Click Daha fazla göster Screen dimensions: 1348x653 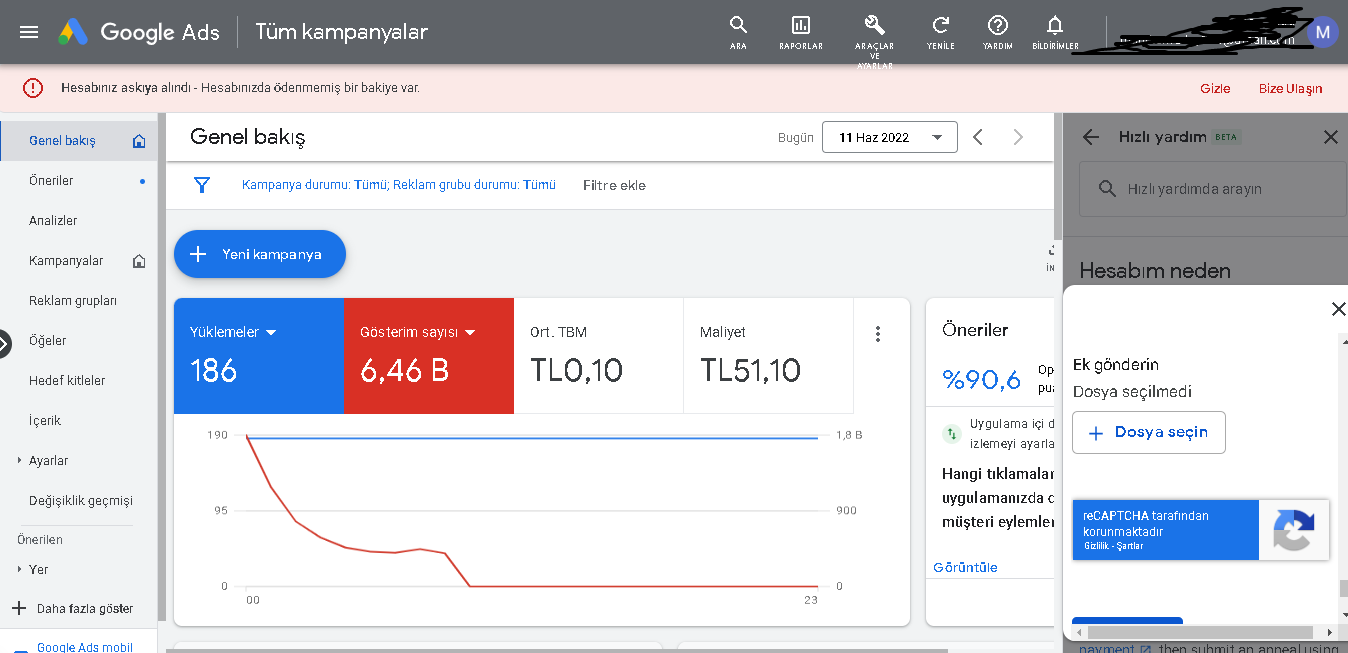pos(85,608)
